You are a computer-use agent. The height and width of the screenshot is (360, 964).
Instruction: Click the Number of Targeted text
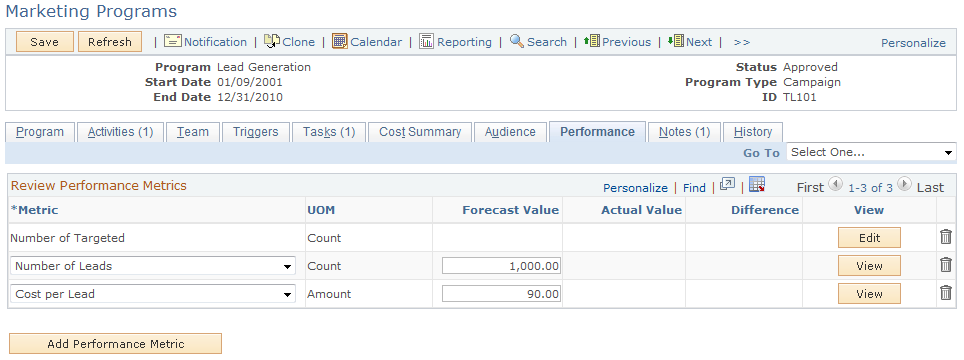tap(68, 238)
